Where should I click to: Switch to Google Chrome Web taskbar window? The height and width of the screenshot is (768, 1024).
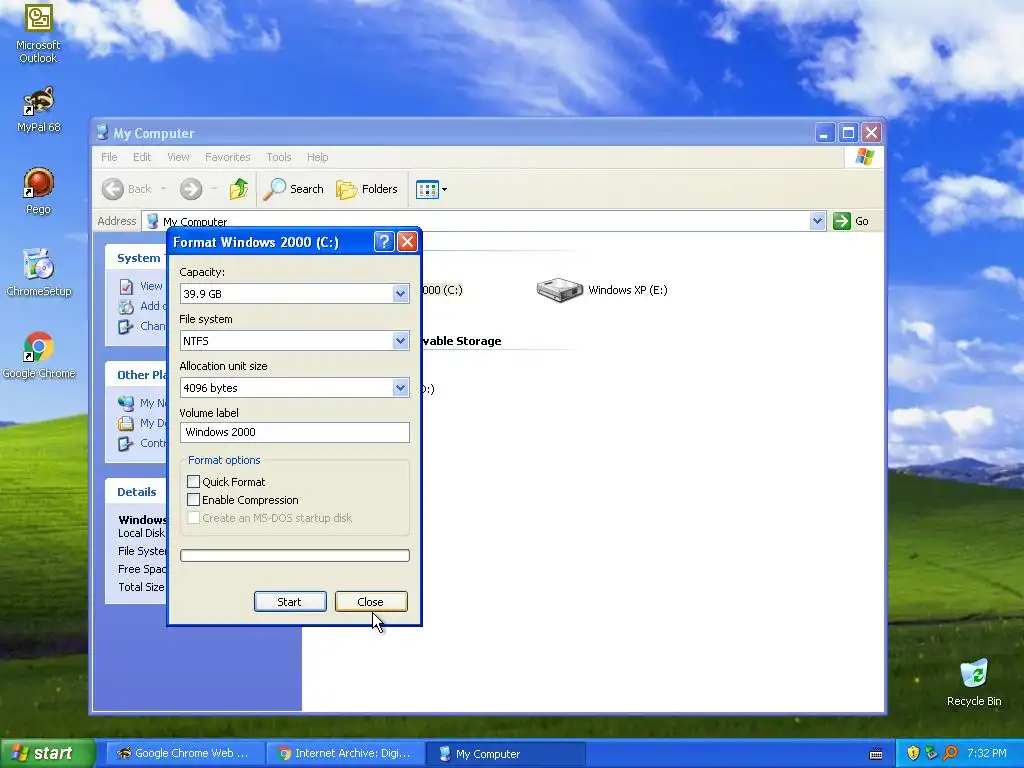point(186,753)
